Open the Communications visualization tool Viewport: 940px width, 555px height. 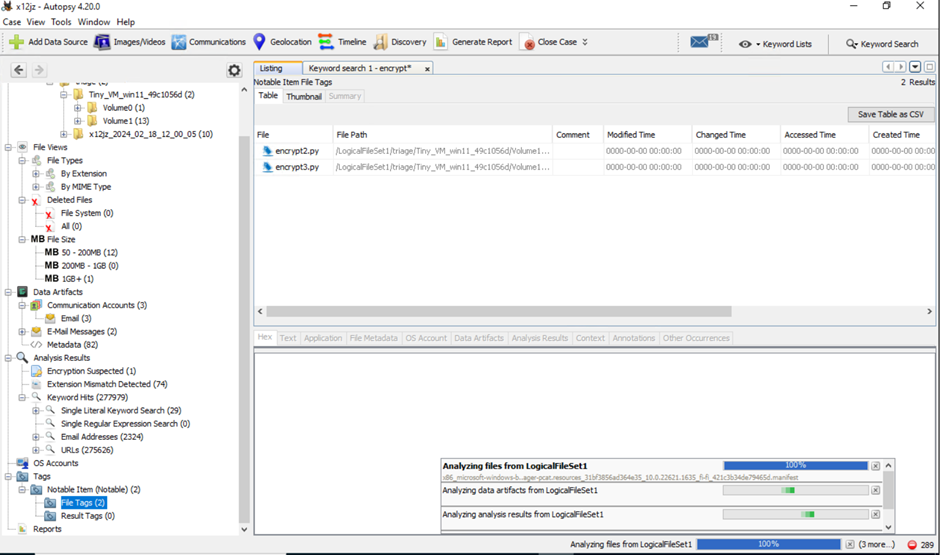pyautogui.click(x=209, y=42)
